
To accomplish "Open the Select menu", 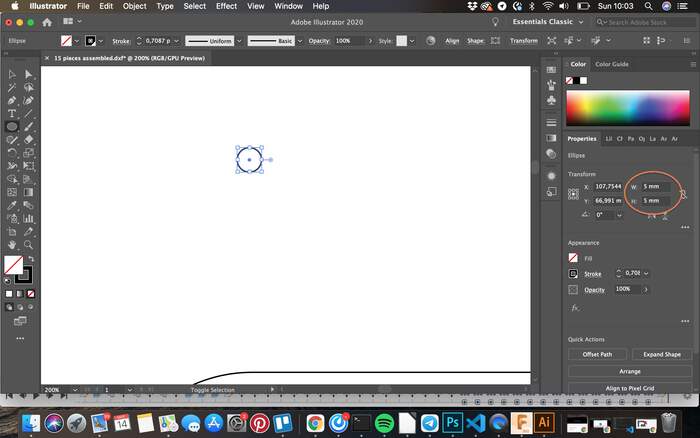I will 195,6.
